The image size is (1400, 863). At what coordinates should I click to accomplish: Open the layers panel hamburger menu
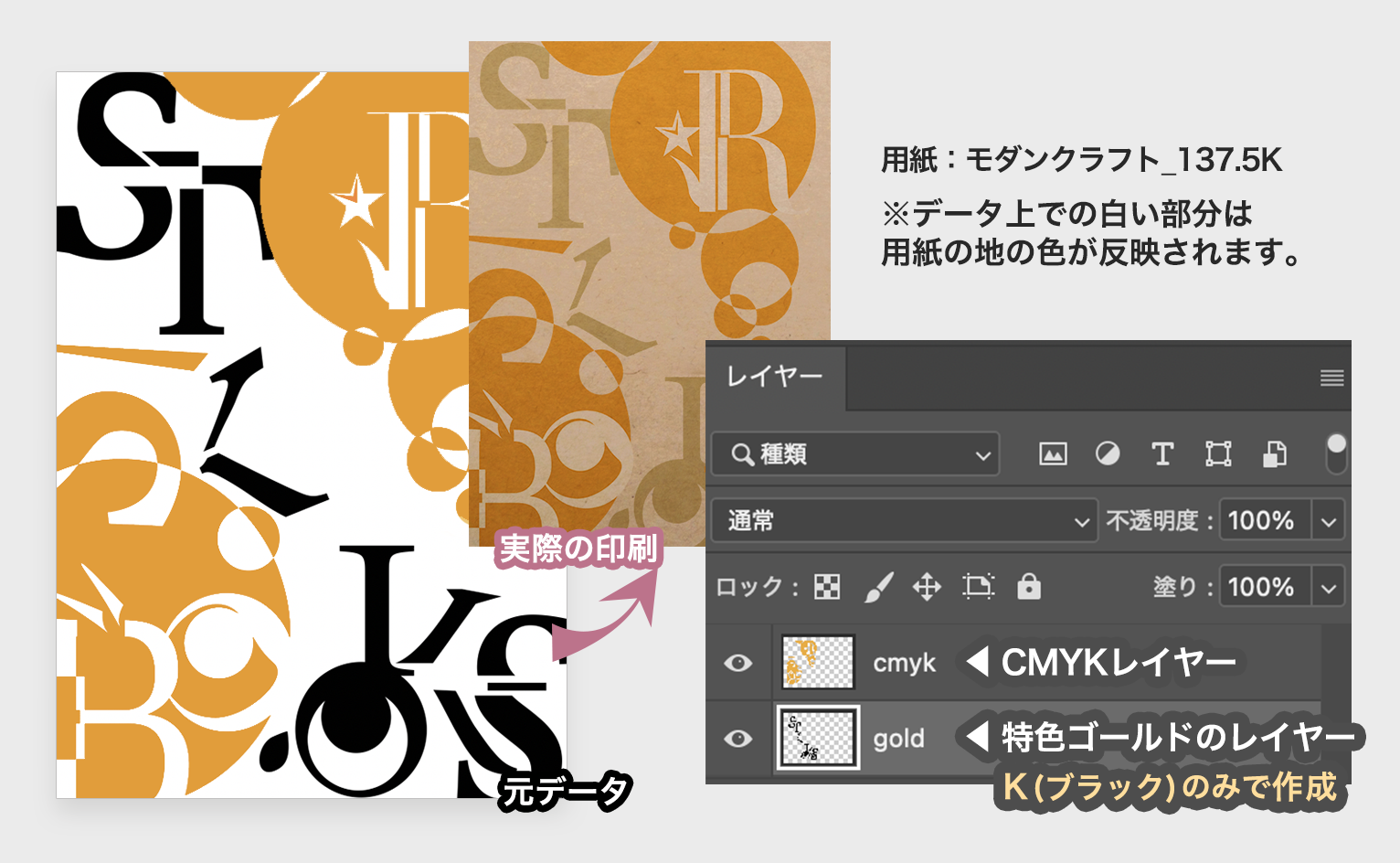tap(1332, 378)
